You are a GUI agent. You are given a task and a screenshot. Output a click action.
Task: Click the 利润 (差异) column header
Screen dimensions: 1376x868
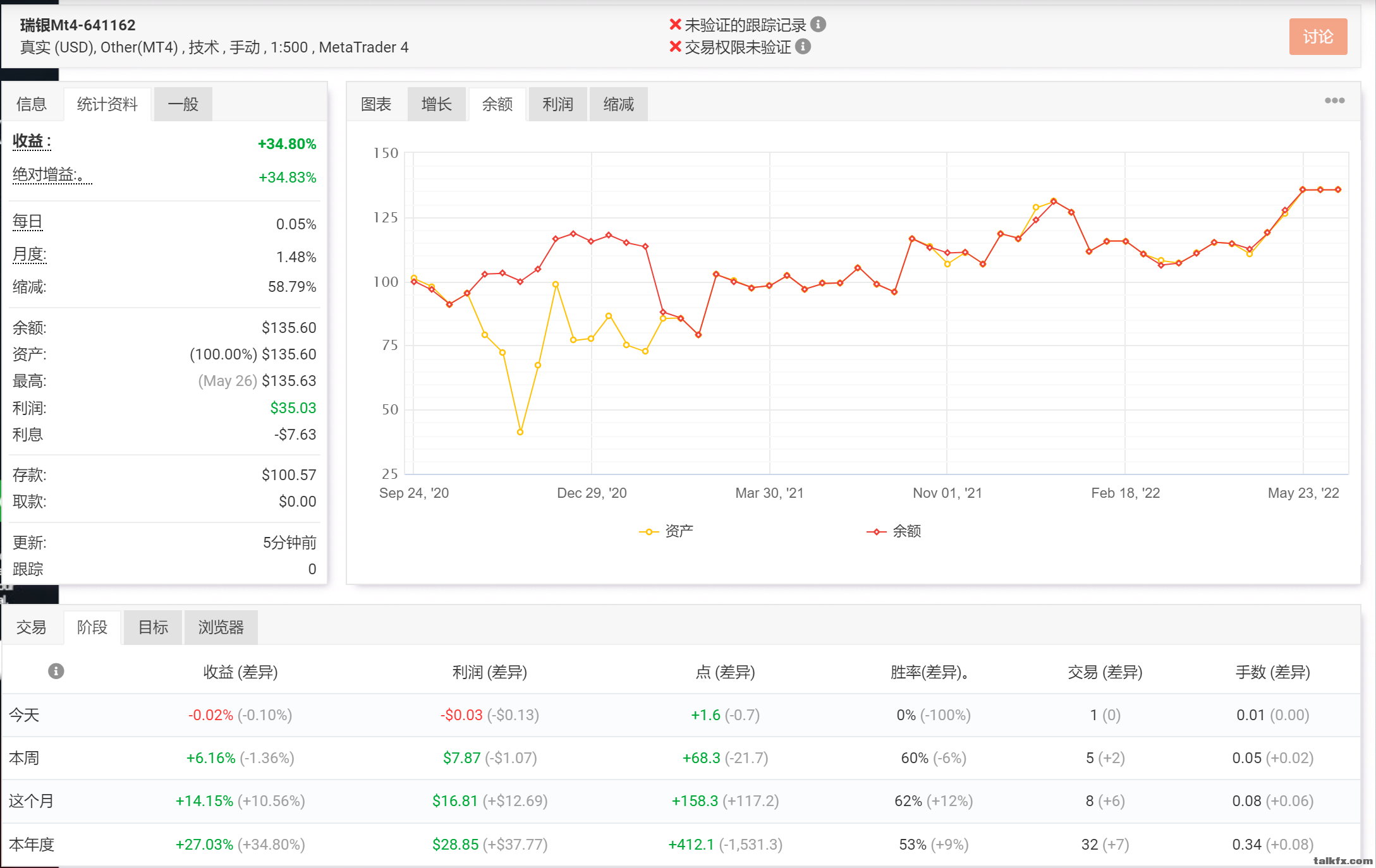pyautogui.click(x=490, y=672)
